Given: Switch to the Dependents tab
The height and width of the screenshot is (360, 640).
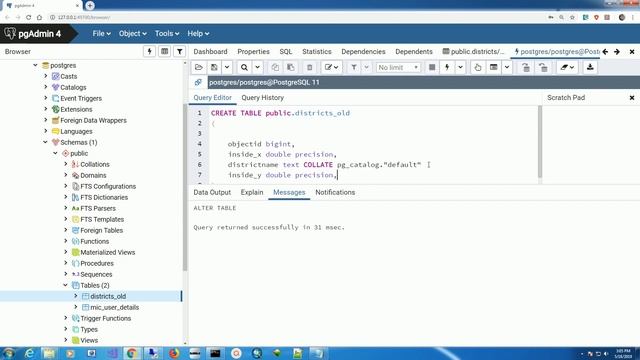Looking at the screenshot, I should pyautogui.click(x=414, y=51).
